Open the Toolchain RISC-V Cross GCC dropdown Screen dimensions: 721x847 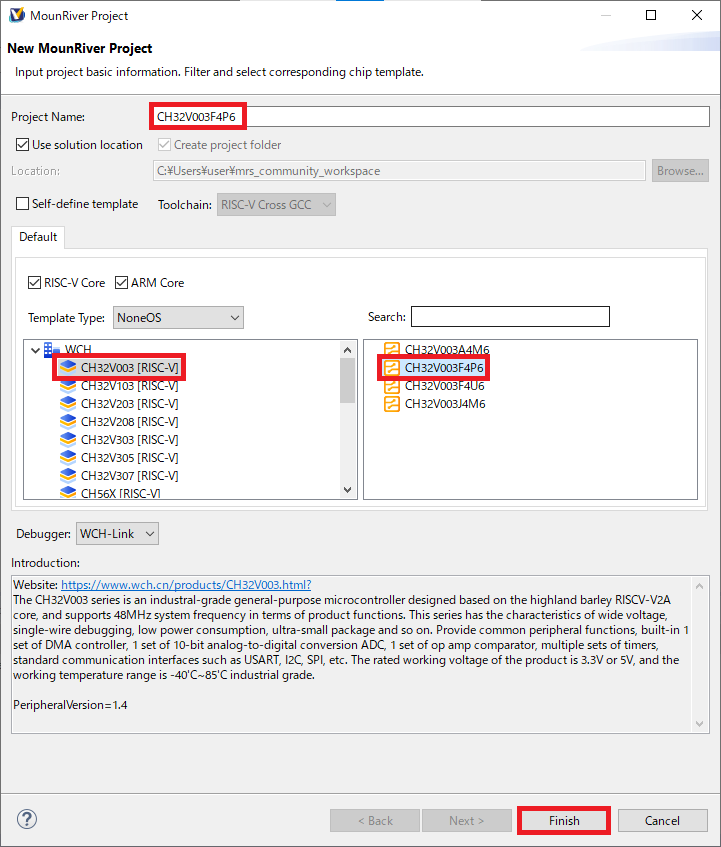click(277, 205)
